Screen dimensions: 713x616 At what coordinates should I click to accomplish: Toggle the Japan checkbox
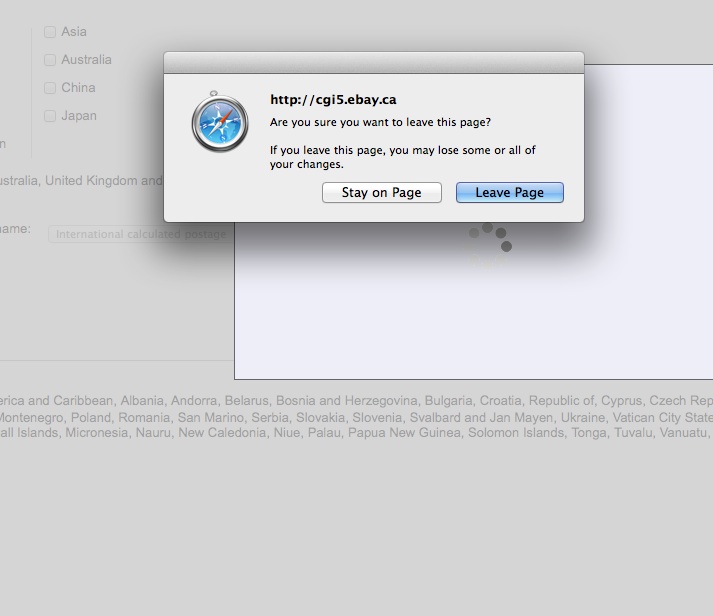click(x=50, y=116)
